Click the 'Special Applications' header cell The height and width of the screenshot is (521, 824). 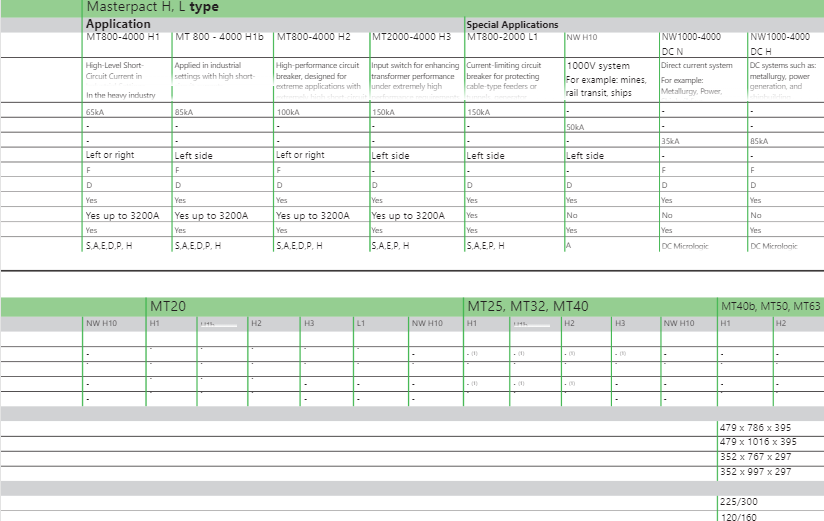tap(512, 24)
